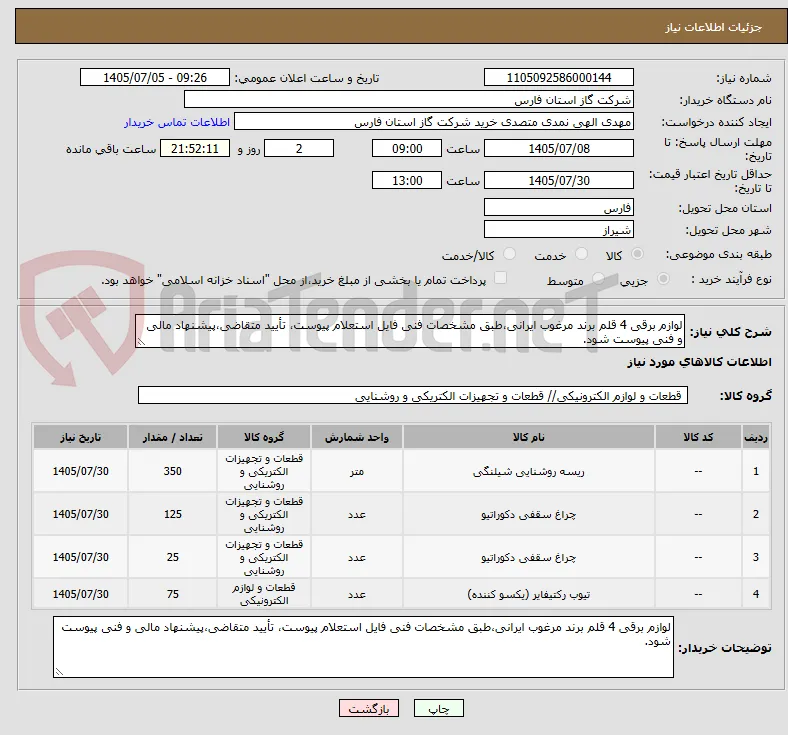Image resolution: width=788 pixels, height=735 pixels.
Task: Select the خدمت radio button
Action: point(581,254)
